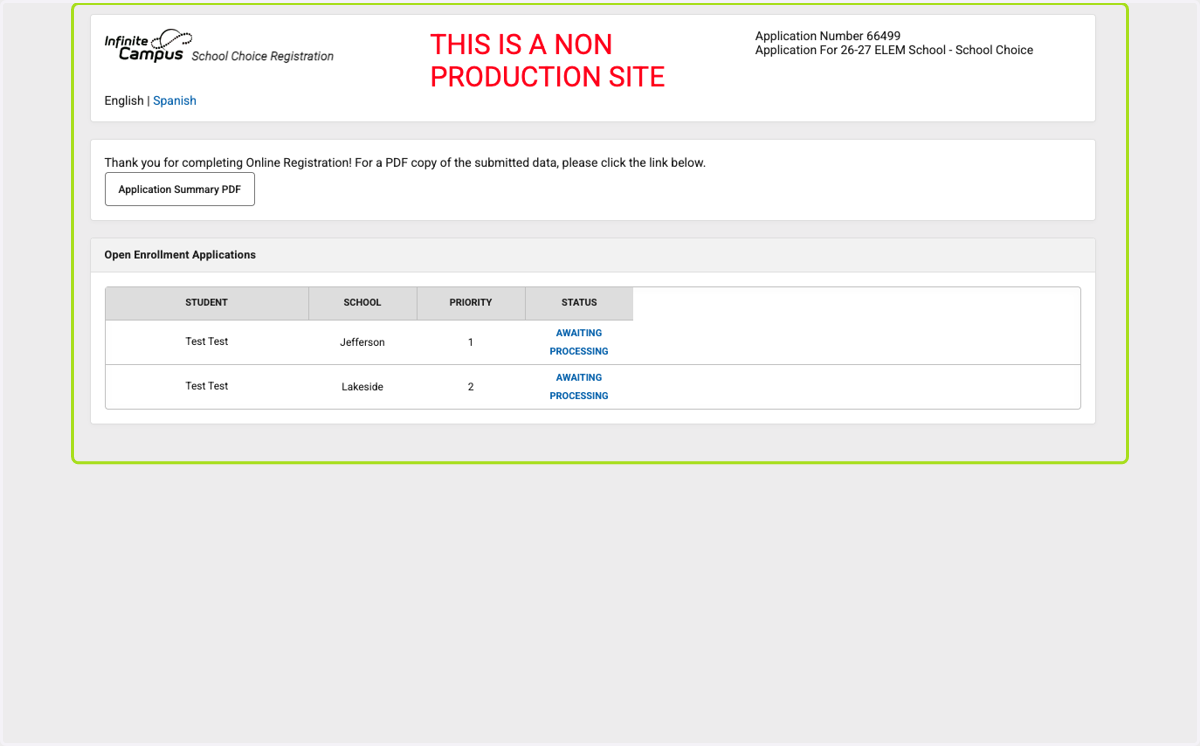
Task: Click the School Choice Registration title
Action: [263, 57]
